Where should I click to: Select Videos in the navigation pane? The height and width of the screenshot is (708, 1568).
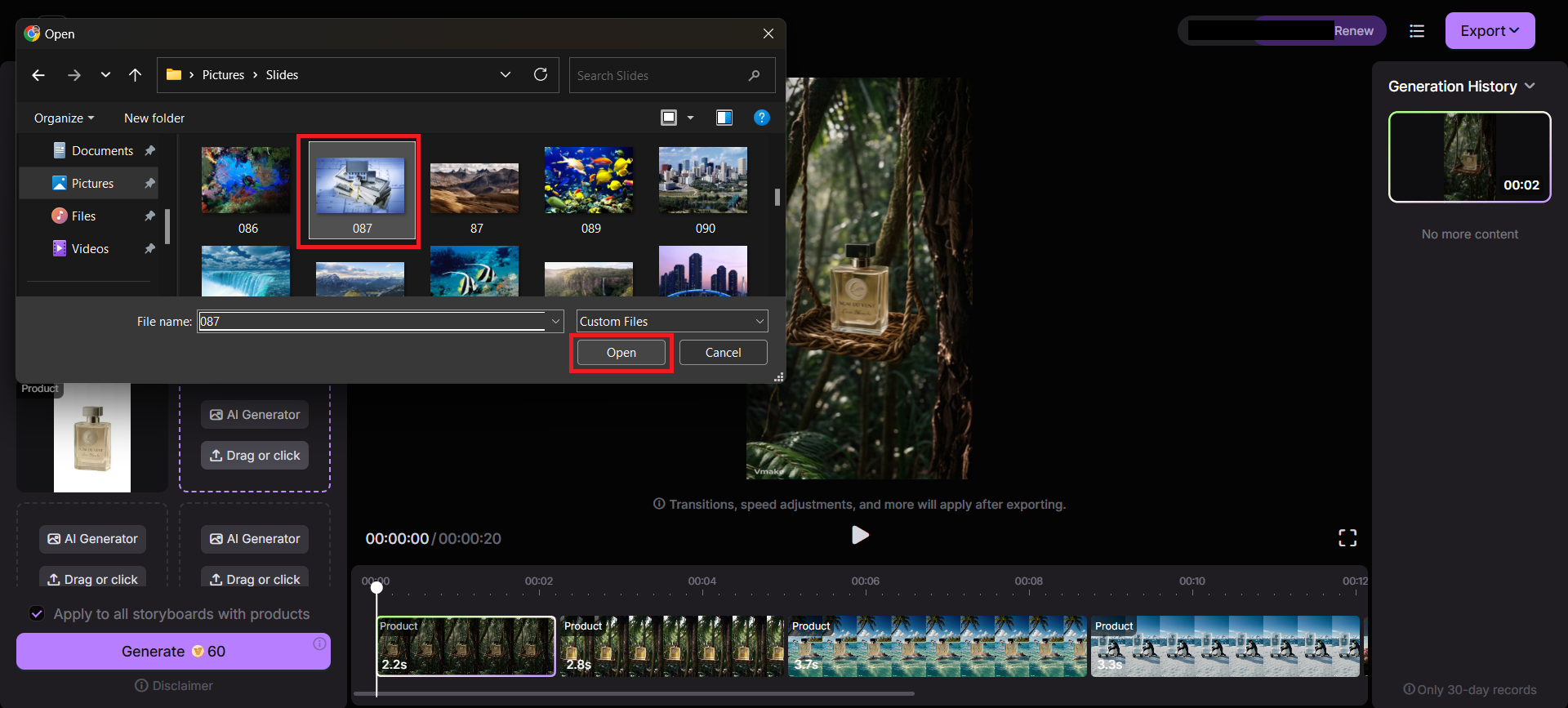pyautogui.click(x=90, y=249)
